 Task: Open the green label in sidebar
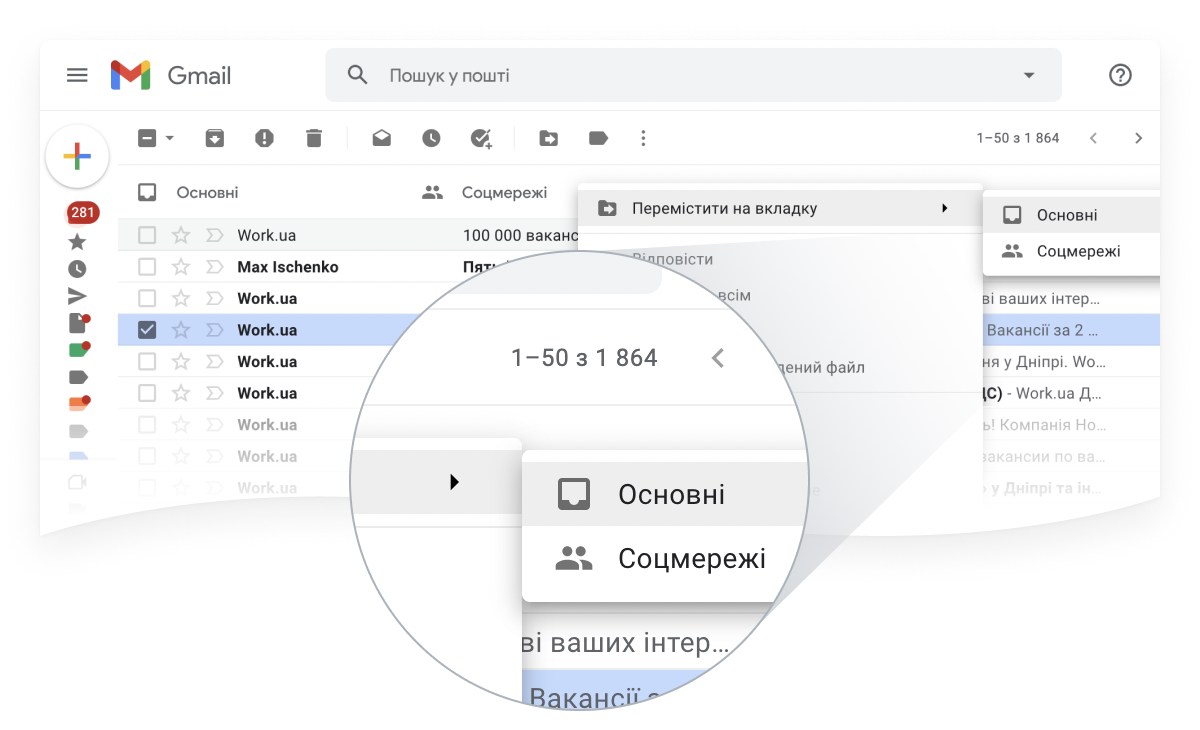78,349
